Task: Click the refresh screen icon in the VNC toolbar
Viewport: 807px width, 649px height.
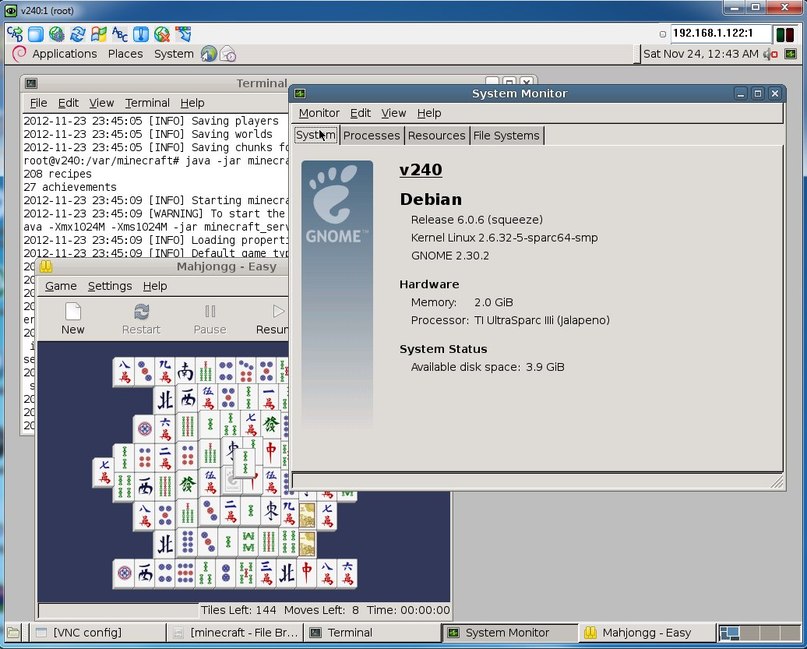Action: click(x=77, y=33)
